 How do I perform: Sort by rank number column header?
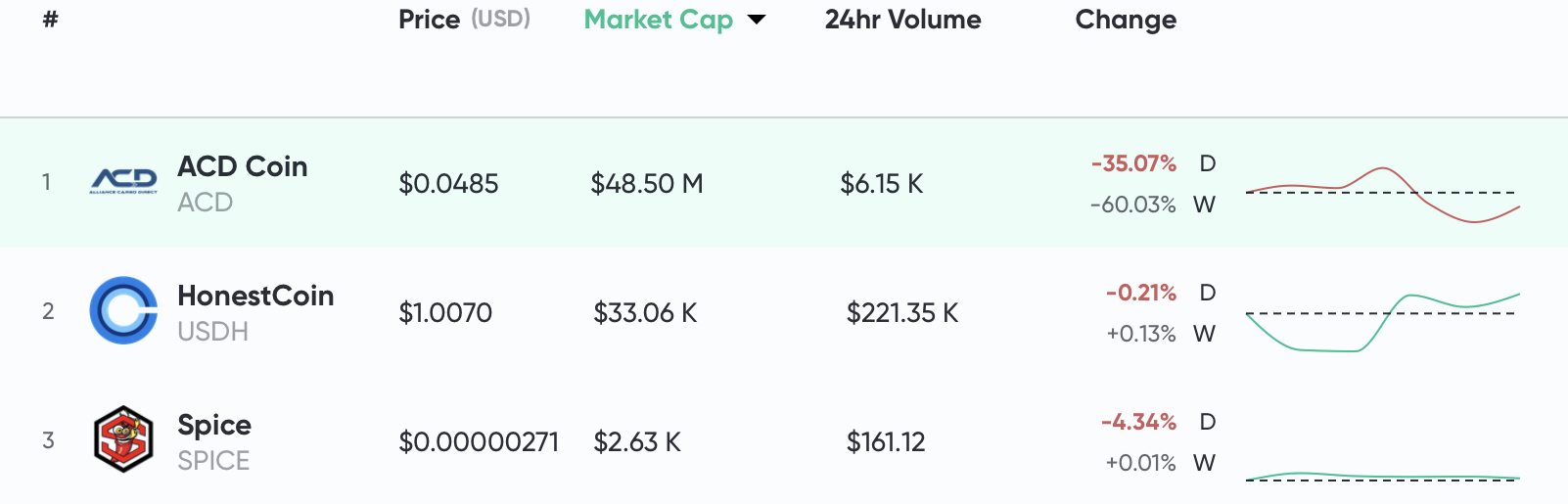pyautogui.click(x=51, y=19)
